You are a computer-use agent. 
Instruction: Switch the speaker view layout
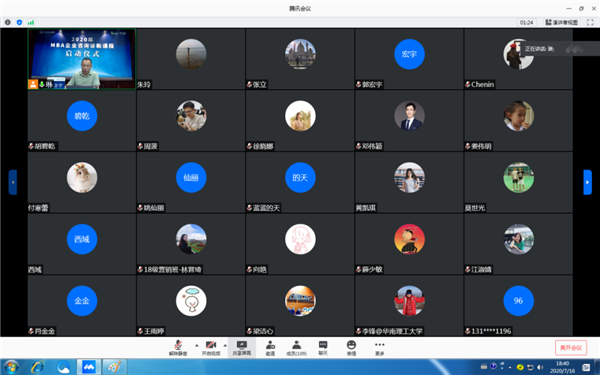(x=561, y=22)
